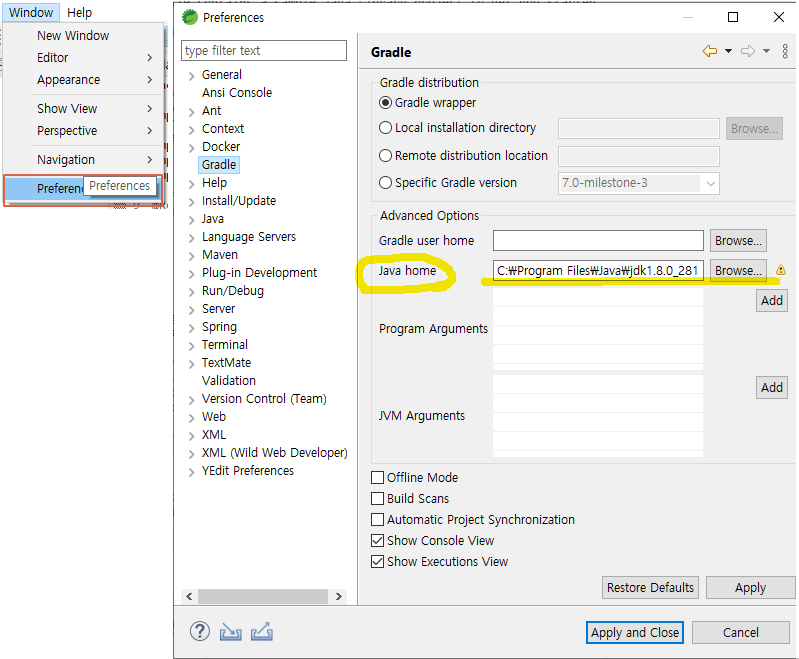The width and height of the screenshot is (799, 659).
Task: Click the help question mark icon
Action: point(200,631)
